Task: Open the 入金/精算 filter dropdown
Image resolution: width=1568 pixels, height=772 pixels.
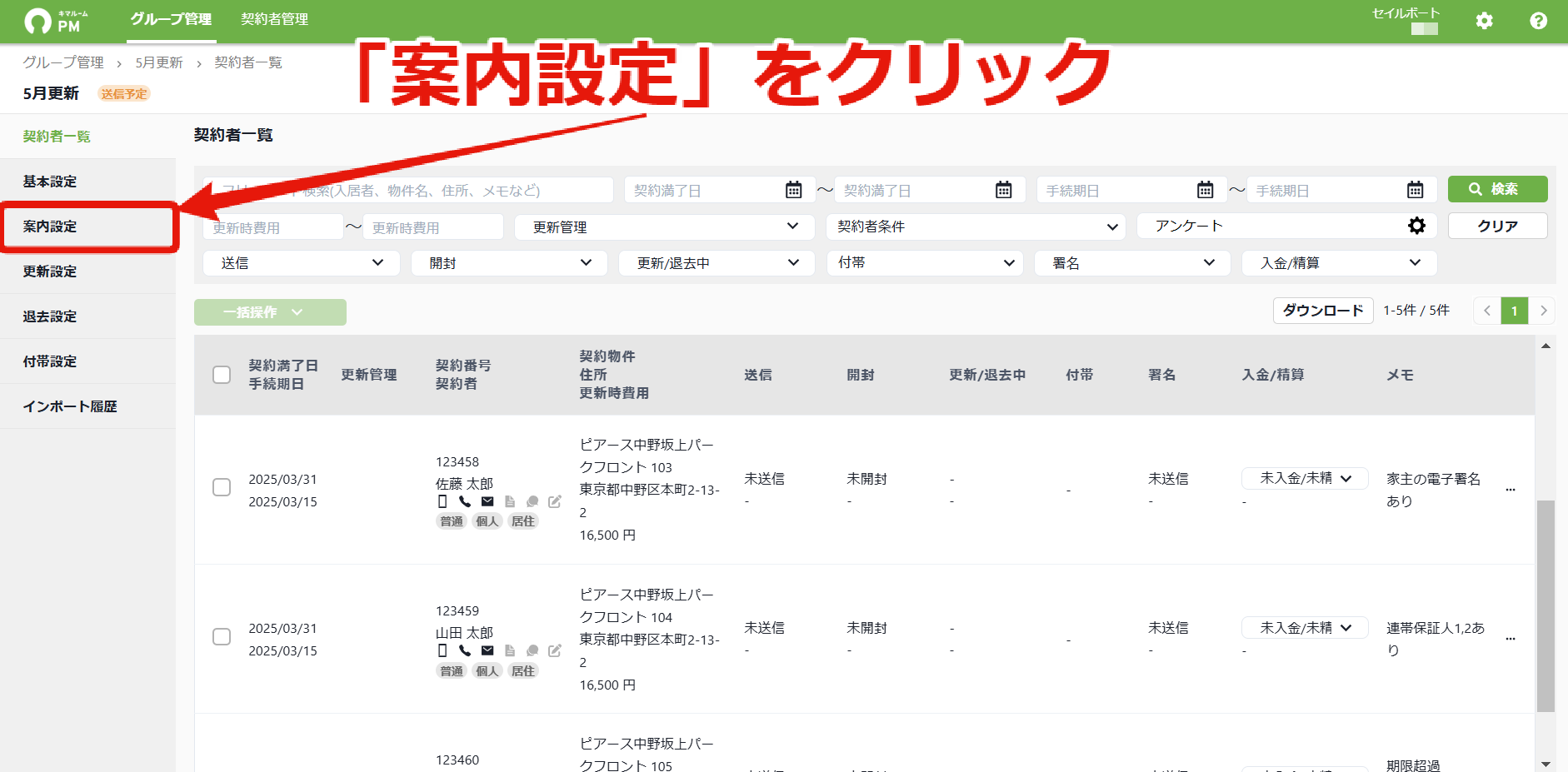Action: pyautogui.click(x=1340, y=263)
